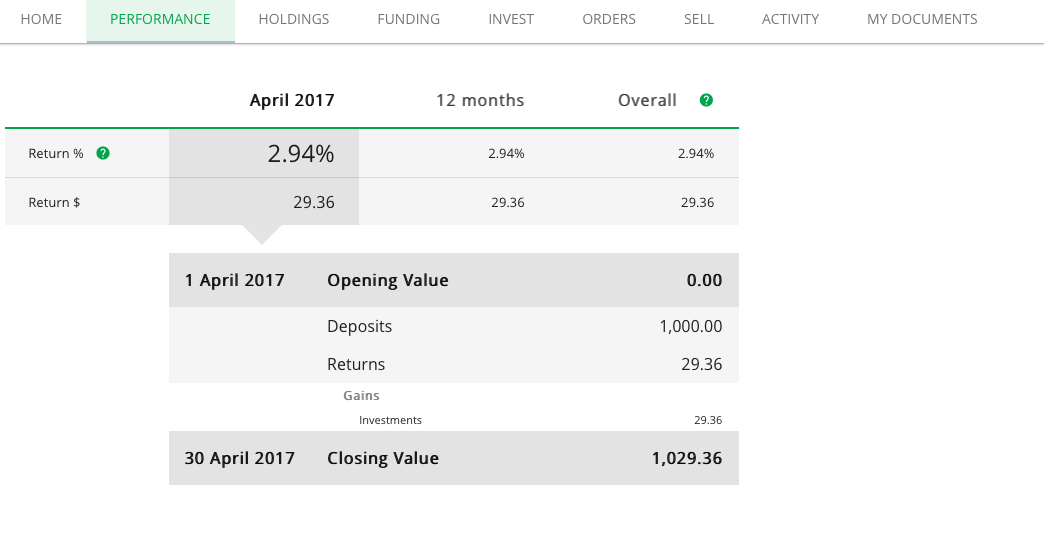Click help icon next to Overall
The width and height of the screenshot is (1044, 543).
coord(706,100)
